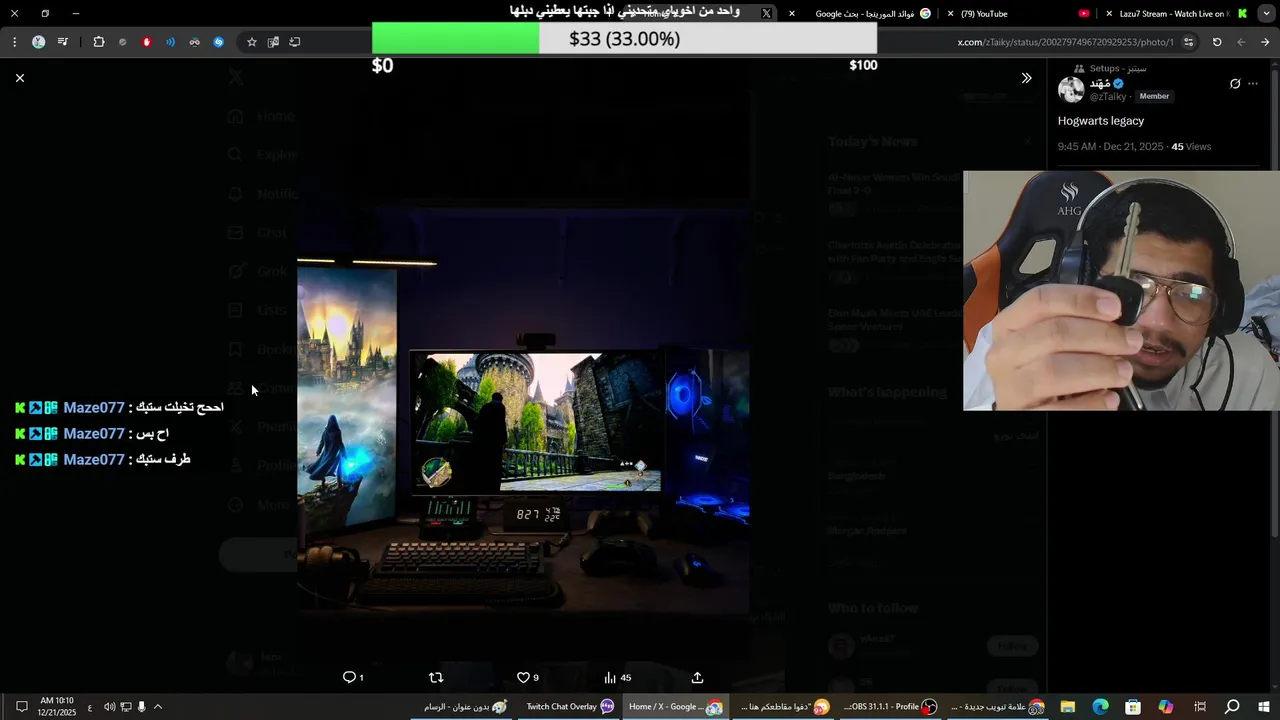Open the media control playlist icon
1280x720 pixels.
pyautogui.click(x=63, y=42)
